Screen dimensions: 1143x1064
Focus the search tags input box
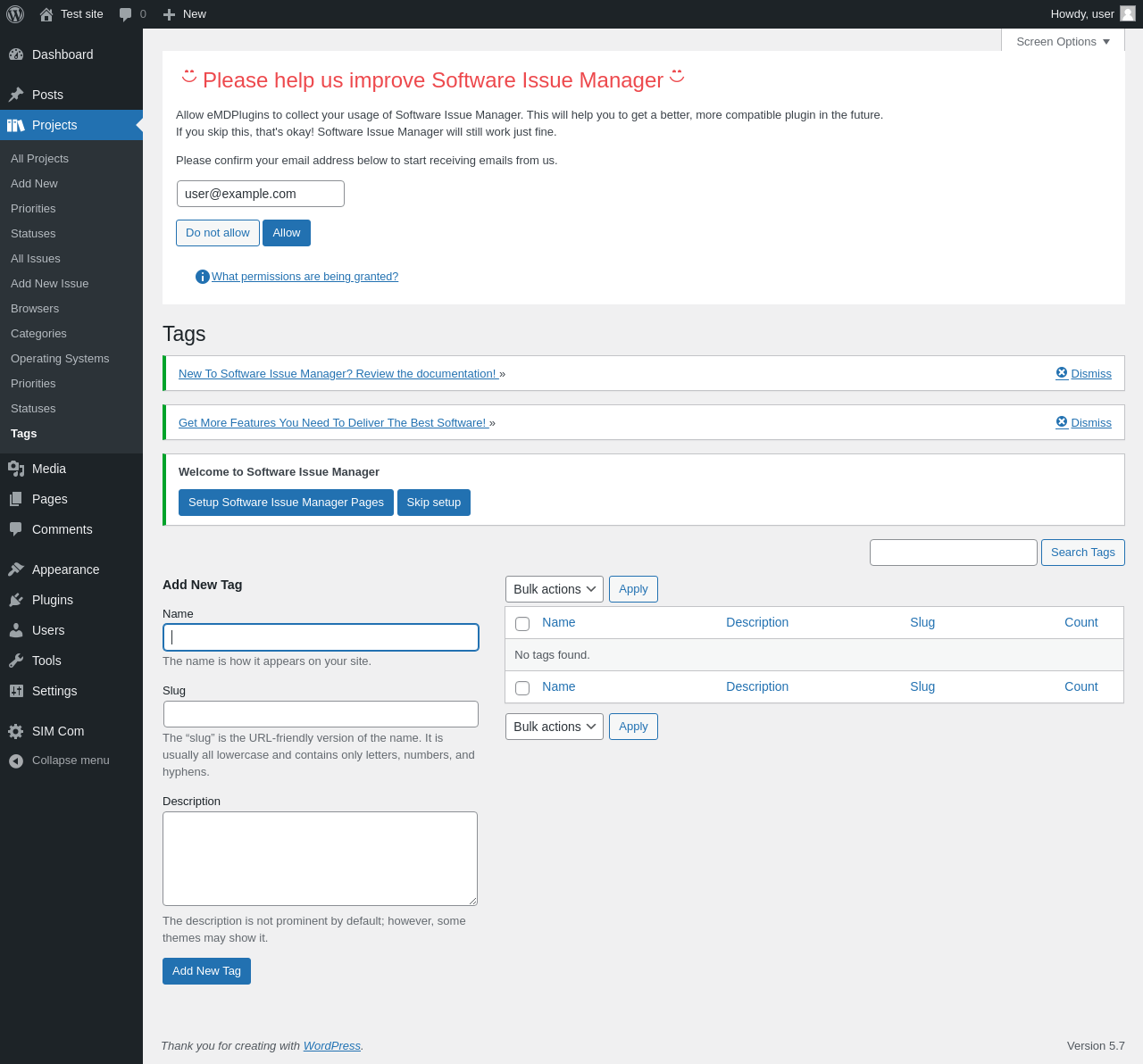coord(954,553)
